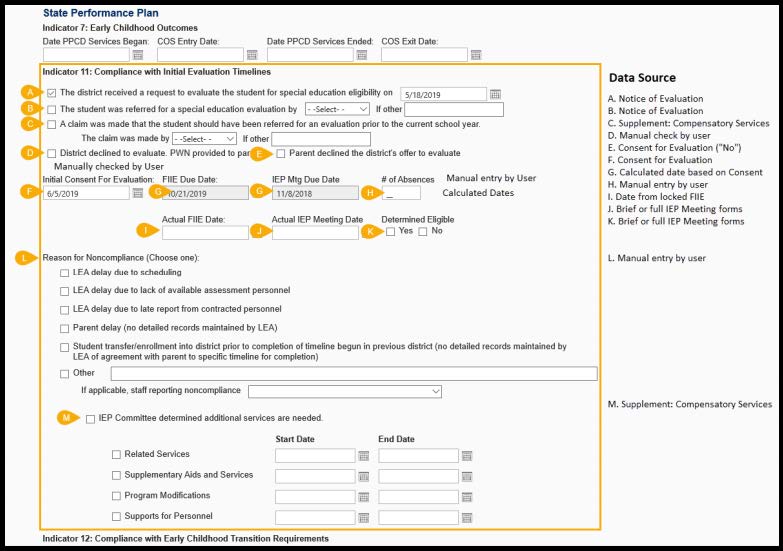783x551 pixels.
Task: Open Supplementary Aids Start Date calendar
Action: pyautogui.click(x=363, y=476)
